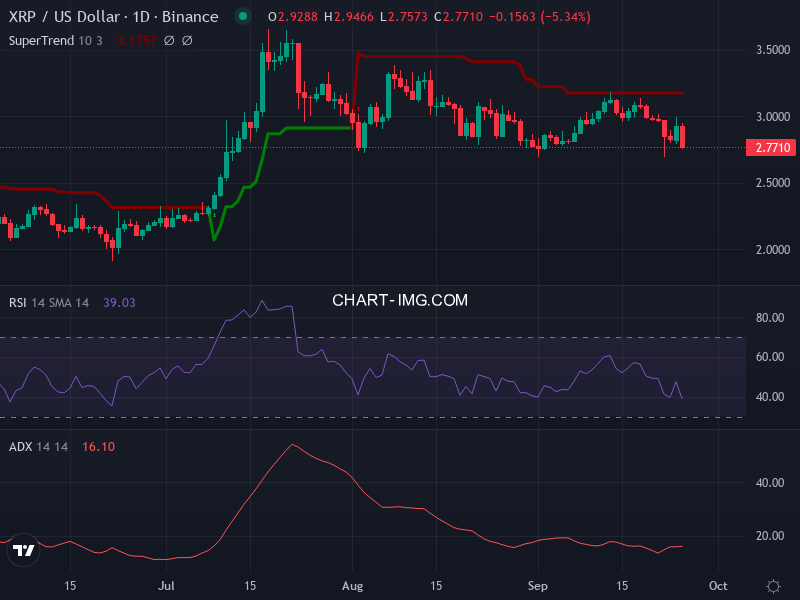The image size is (800, 600).
Task: Click the RSI value 39.03
Action: pos(119,302)
